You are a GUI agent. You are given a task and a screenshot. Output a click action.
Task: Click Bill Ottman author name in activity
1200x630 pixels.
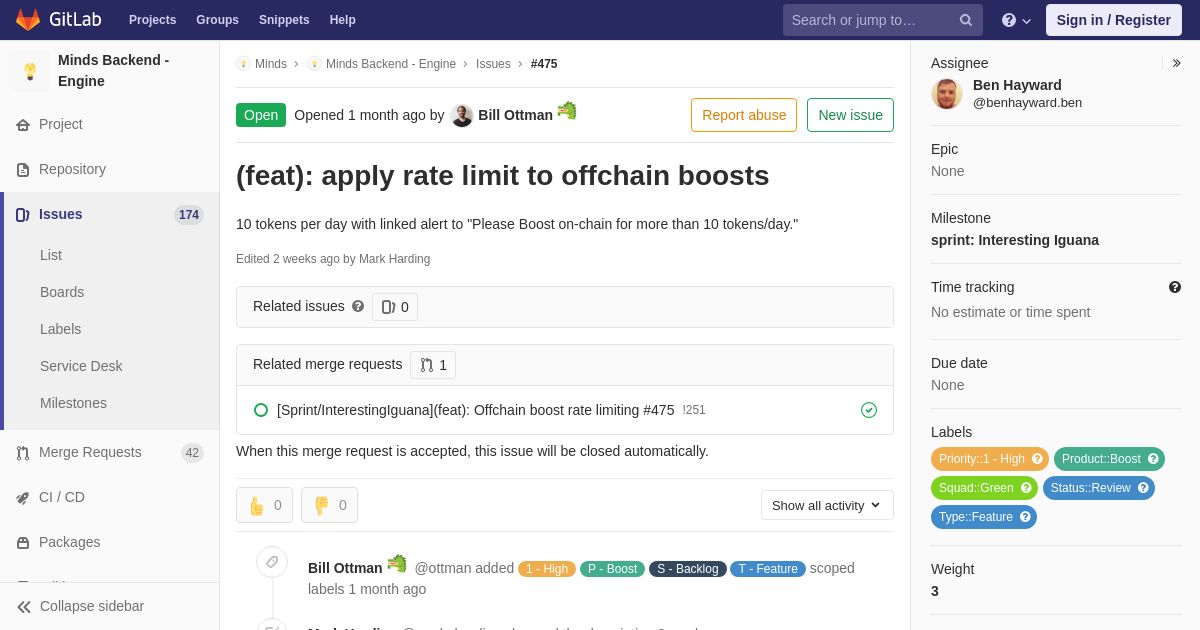(x=345, y=568)
